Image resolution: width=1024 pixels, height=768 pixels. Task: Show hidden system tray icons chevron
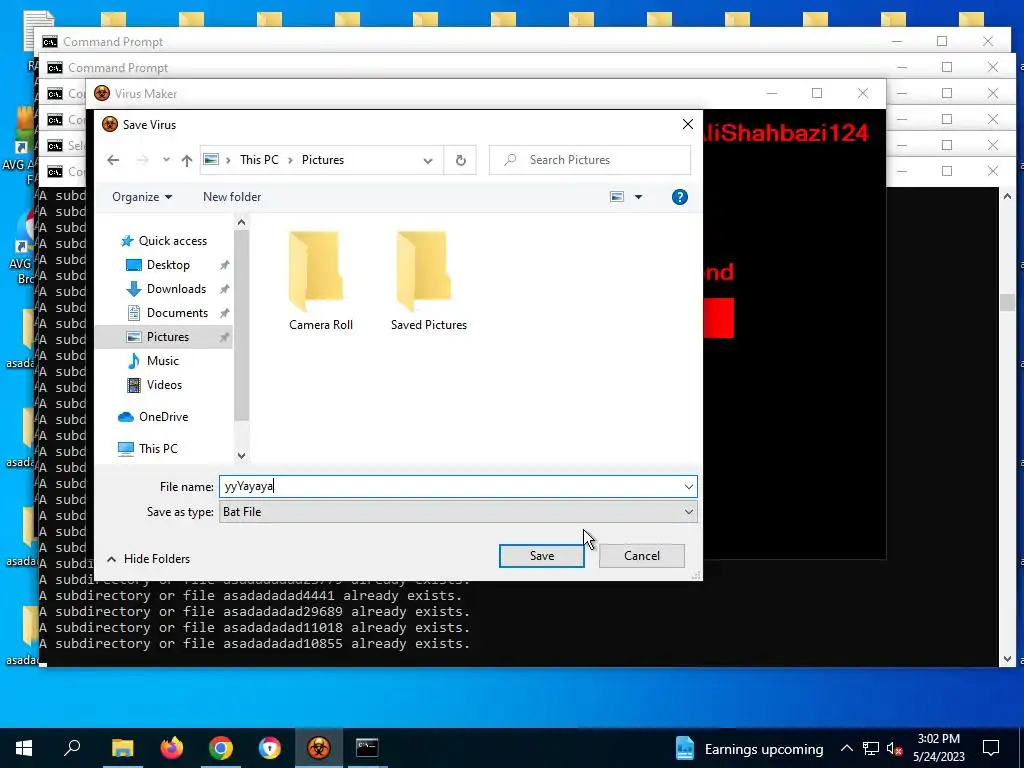tap(846, 748)
